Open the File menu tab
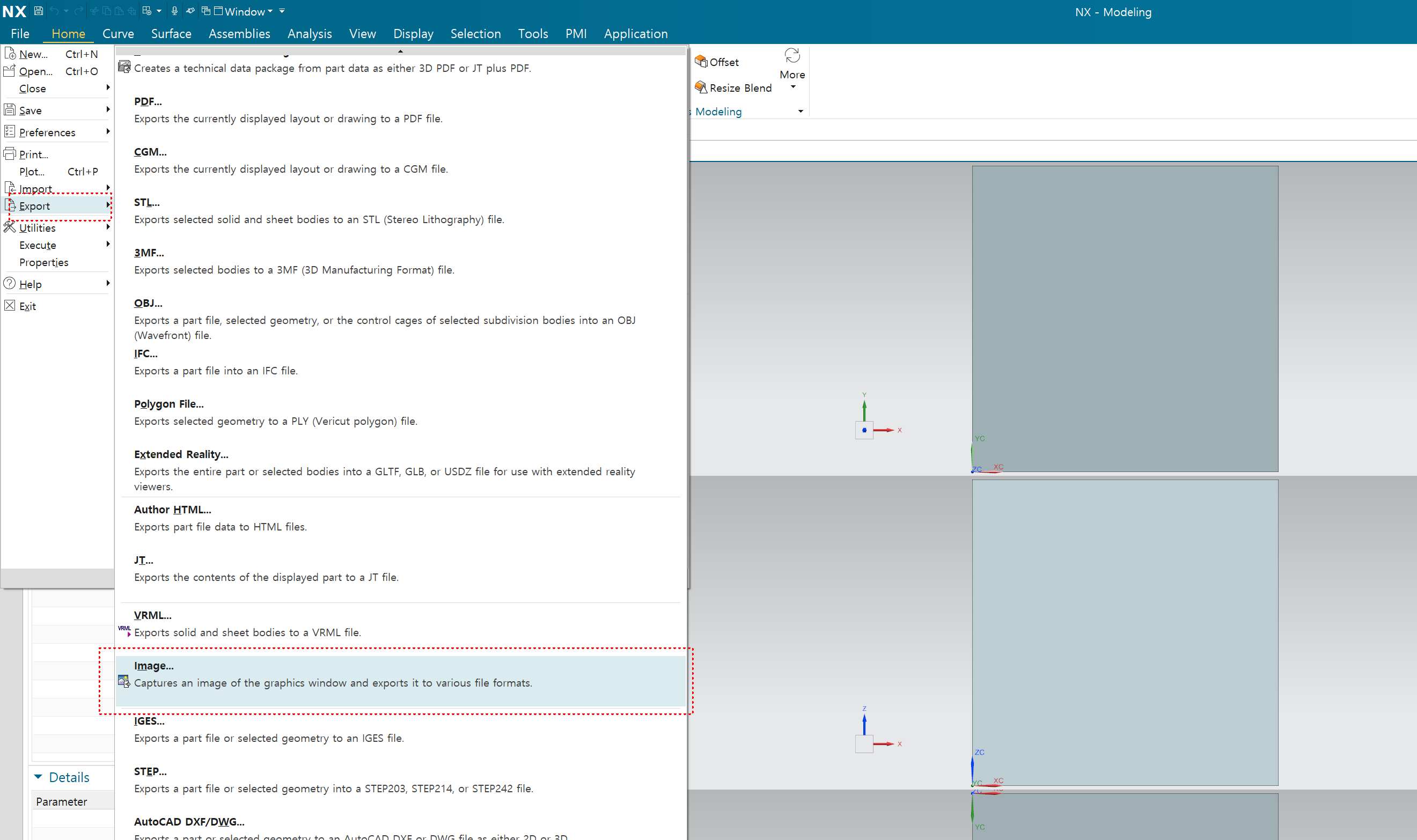 click(x=20, y=34)
